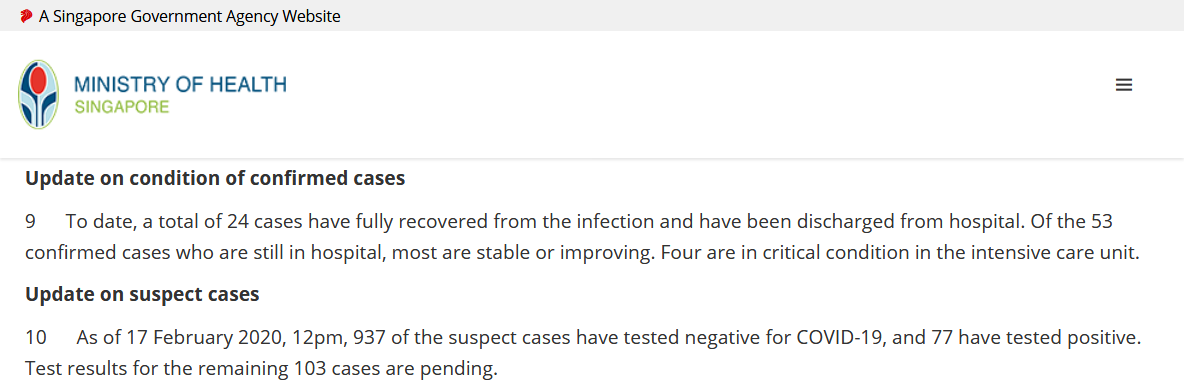1184x392 pixels.
Task: Click the green SINGAPORE text under logo
Action: coord(122,107)
